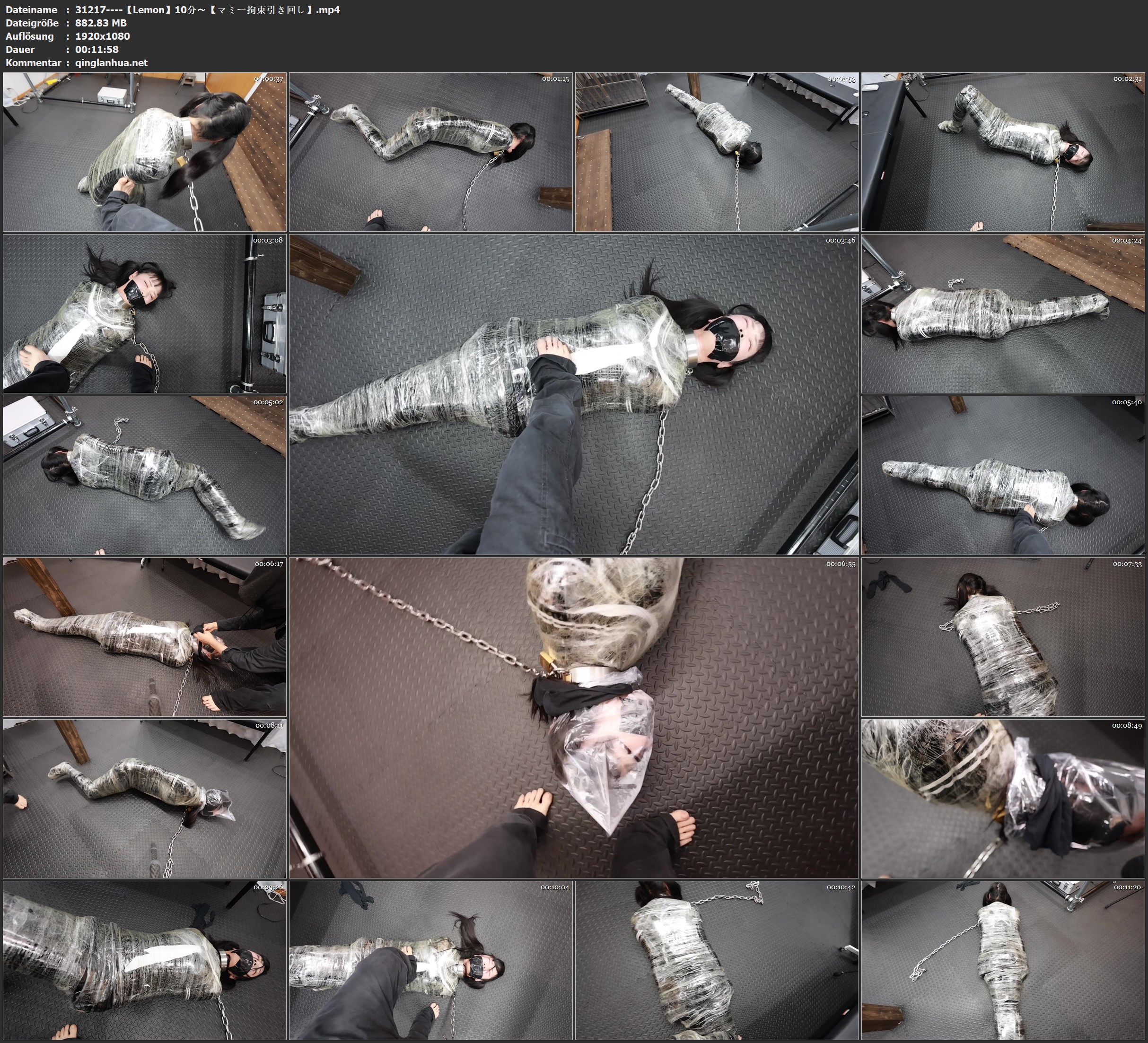Click the qinglanhua.net comment text
The width and height of the screenshot is (1148, 1043).
(x=111, y=62)
